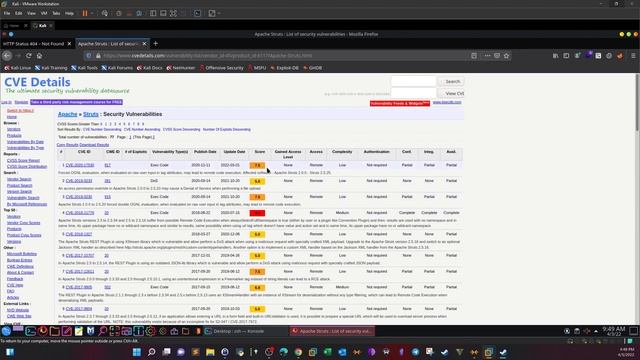Click the Firefox reload icon

tap(29, 56)
